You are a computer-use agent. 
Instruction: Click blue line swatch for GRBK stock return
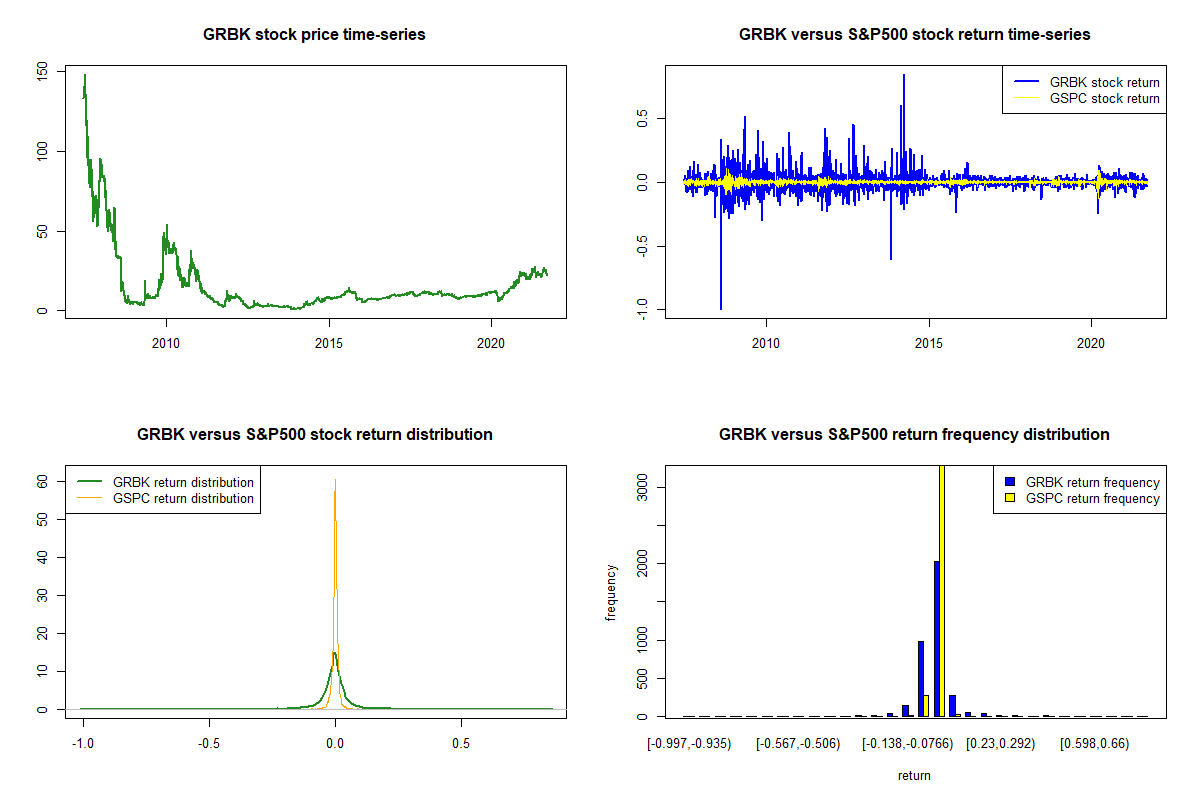[1025, 82]
